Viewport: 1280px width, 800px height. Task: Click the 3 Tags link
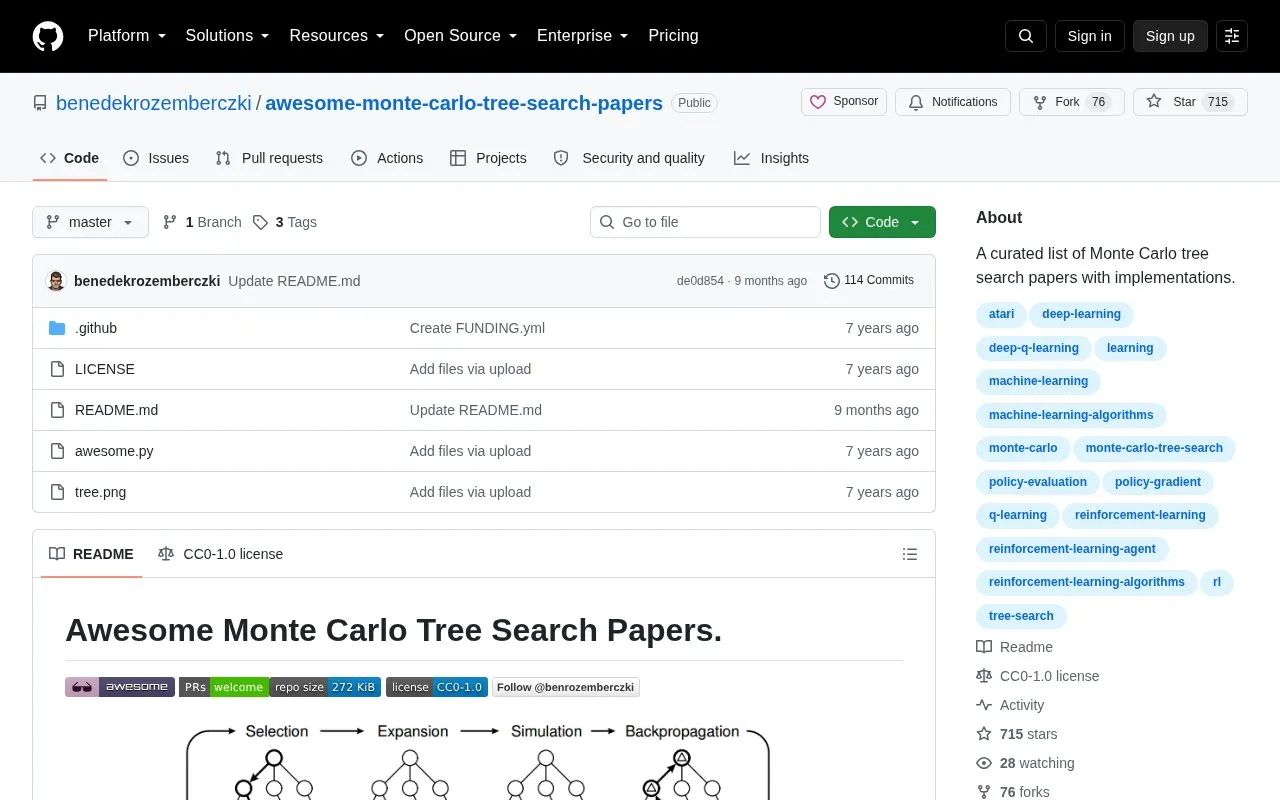[x=285, y=222]
